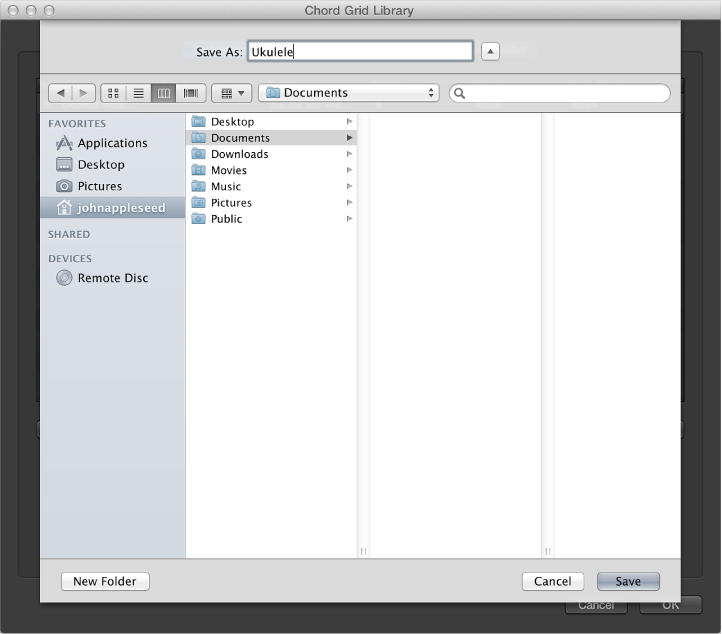Expand Desktop folder via its arrow
Viewport: 722px width, 634px height.
349,122
